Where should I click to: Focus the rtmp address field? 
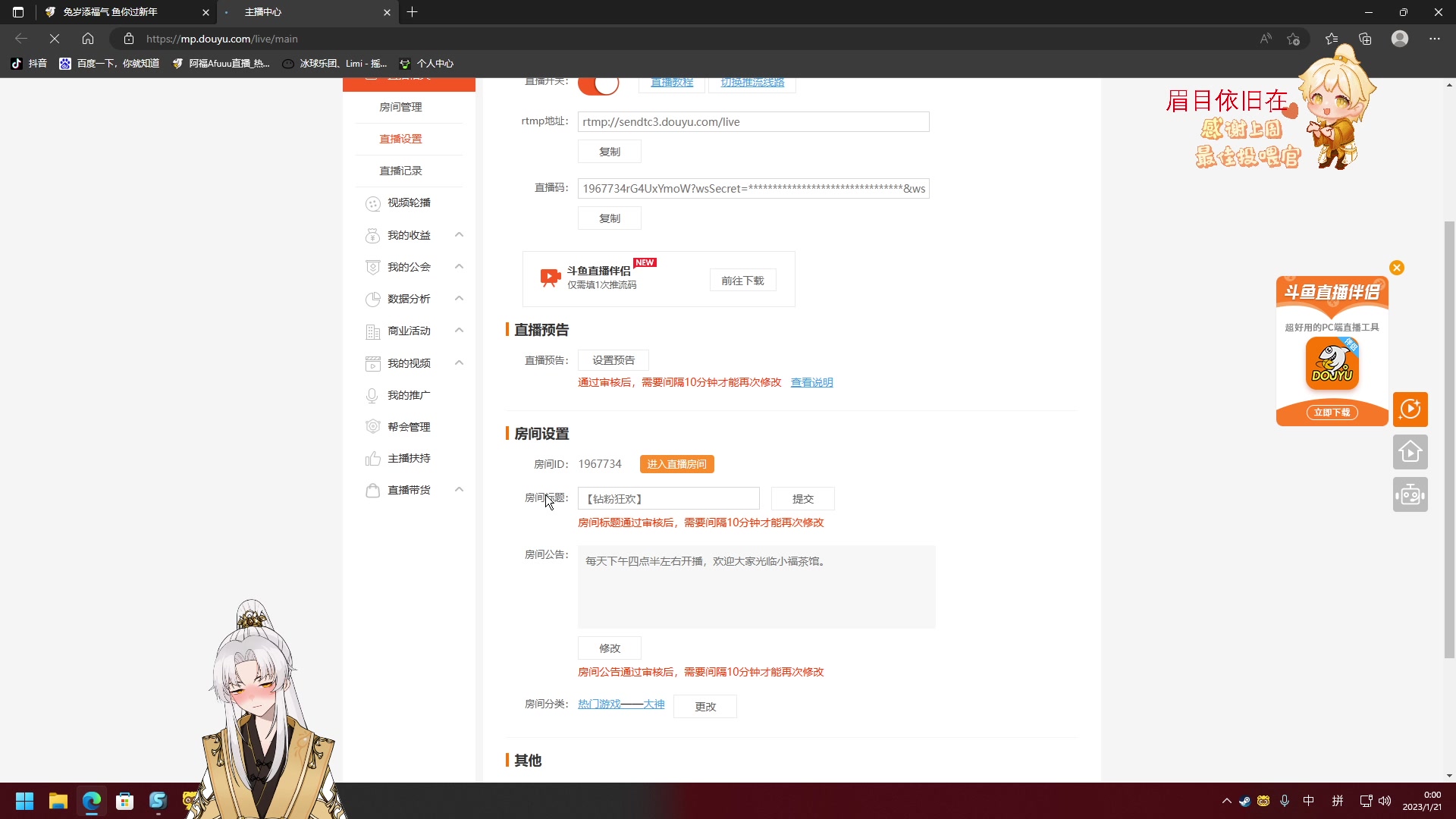coord(753,122)
